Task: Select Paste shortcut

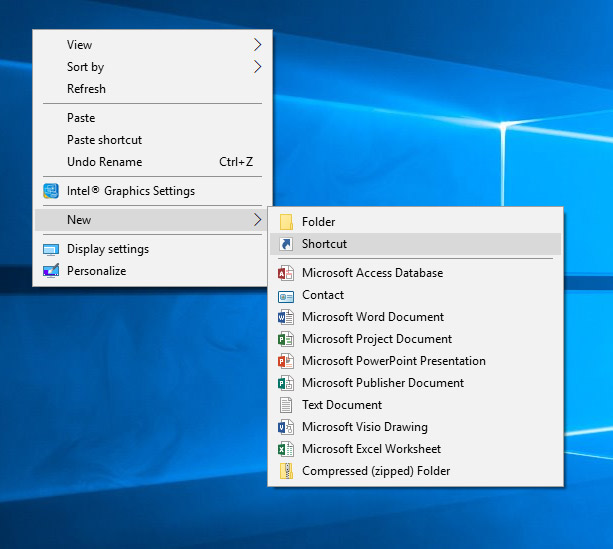Action: [x=152, y=140]
